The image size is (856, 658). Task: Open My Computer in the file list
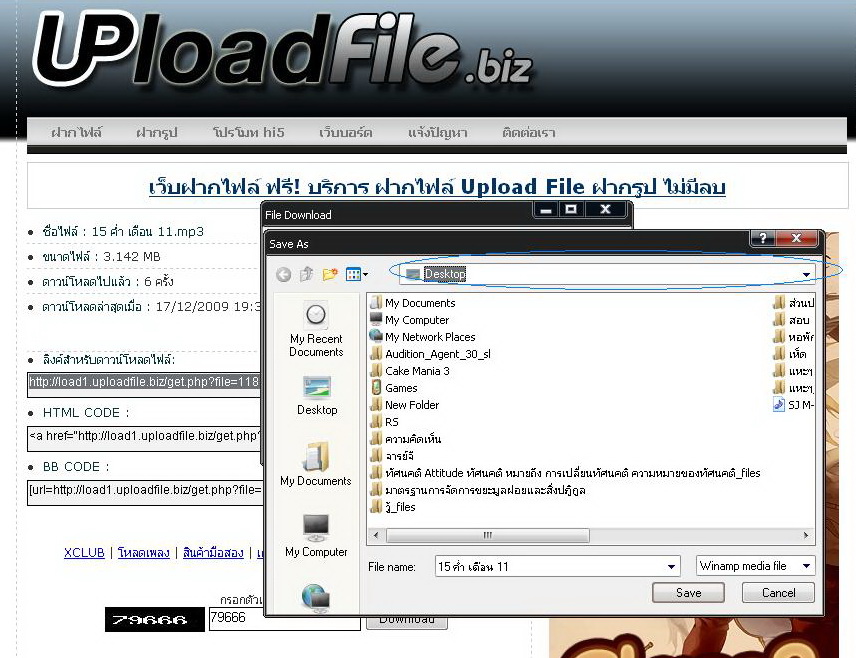tap(409, 319)
